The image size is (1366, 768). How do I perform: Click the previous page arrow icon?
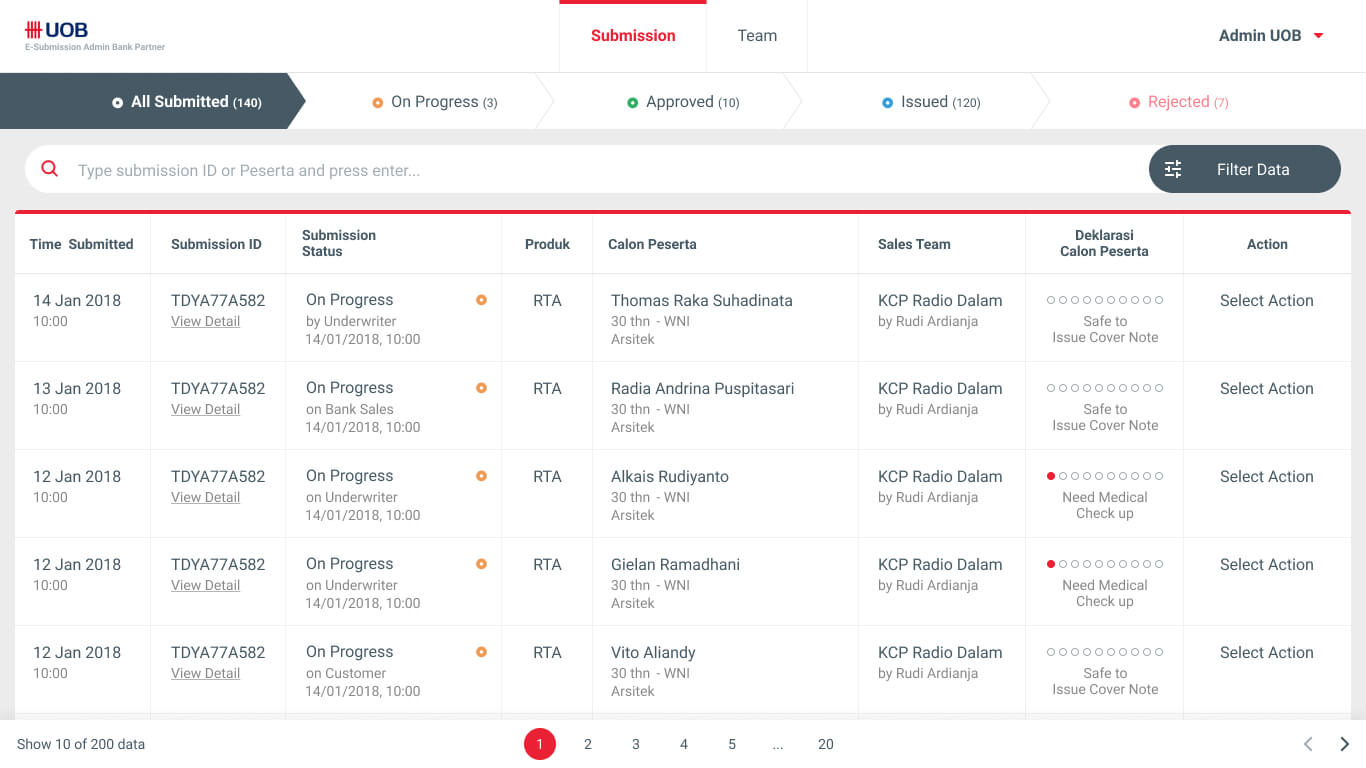click(1308, 744)
